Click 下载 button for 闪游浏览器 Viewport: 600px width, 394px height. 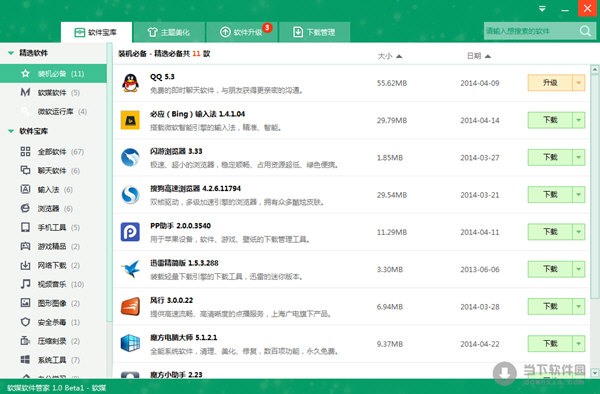[550, 157]
